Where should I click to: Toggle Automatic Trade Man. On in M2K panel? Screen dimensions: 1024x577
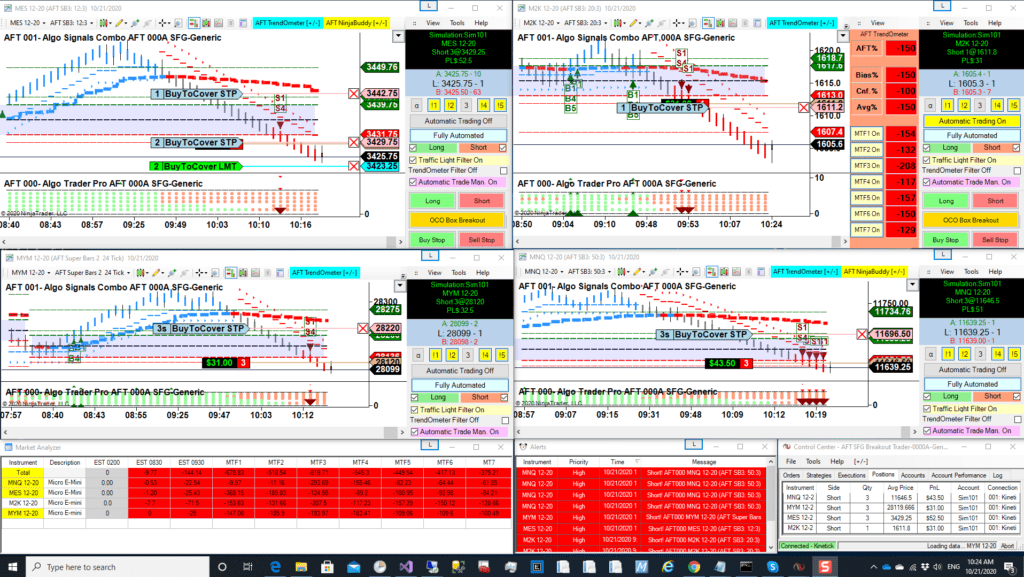(926, 182)
